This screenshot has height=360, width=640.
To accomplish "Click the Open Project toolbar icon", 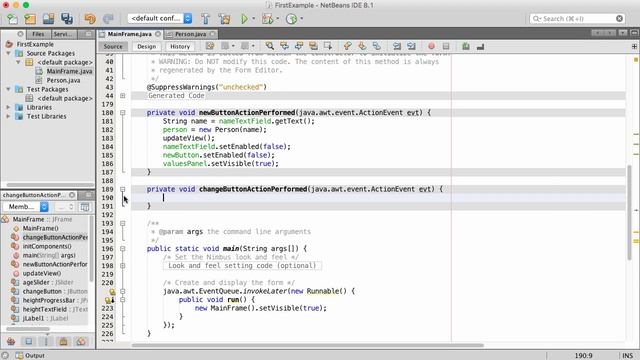I will pyautogui.click(x=49, y=19).
